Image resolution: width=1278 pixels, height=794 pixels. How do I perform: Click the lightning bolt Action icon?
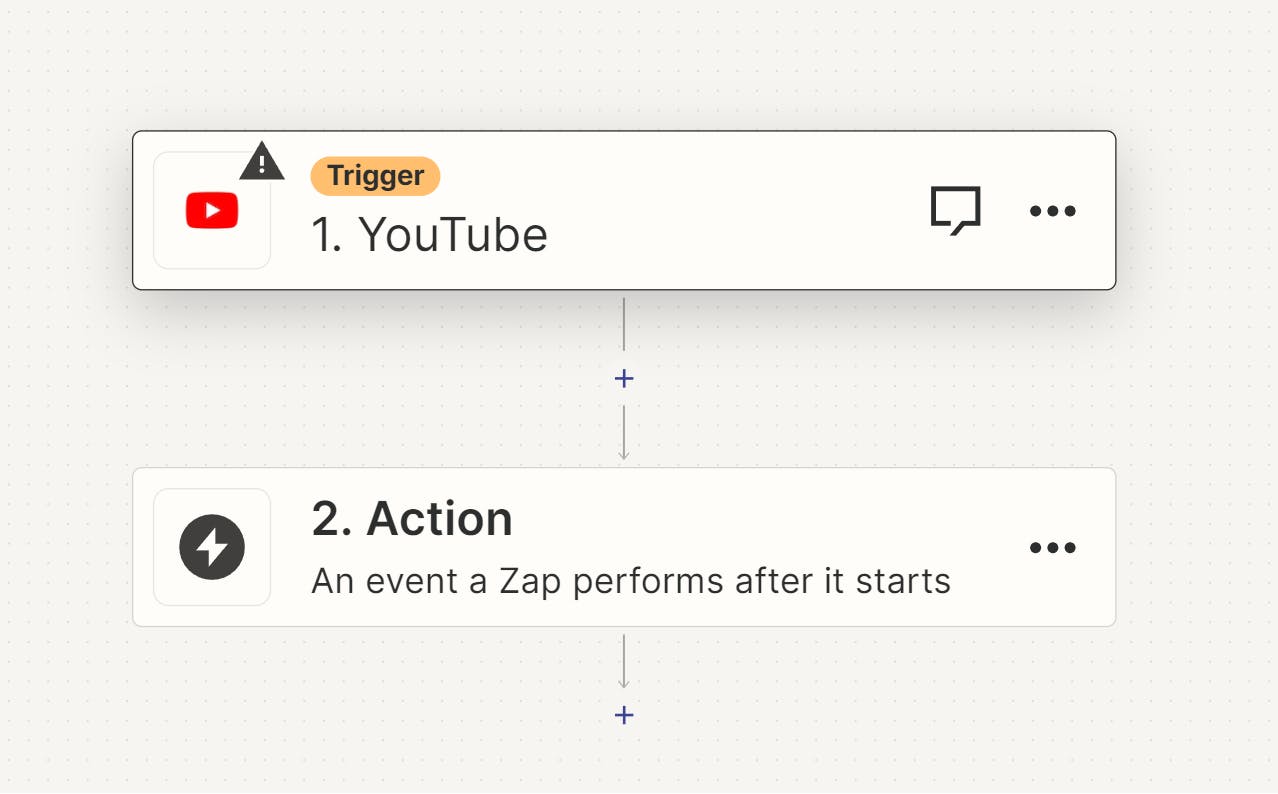click(x=212, y=547)
